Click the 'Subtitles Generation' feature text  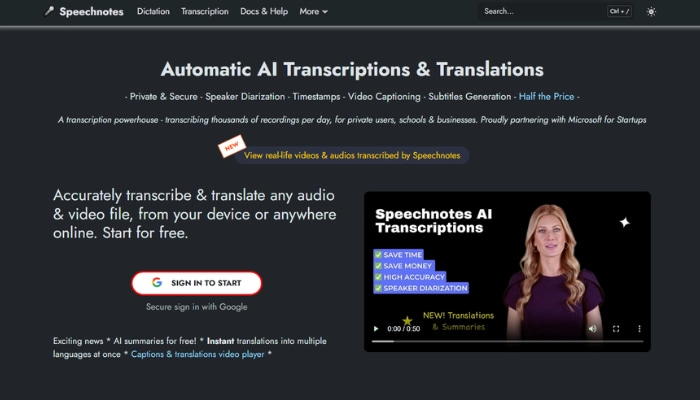coord(470,96)
